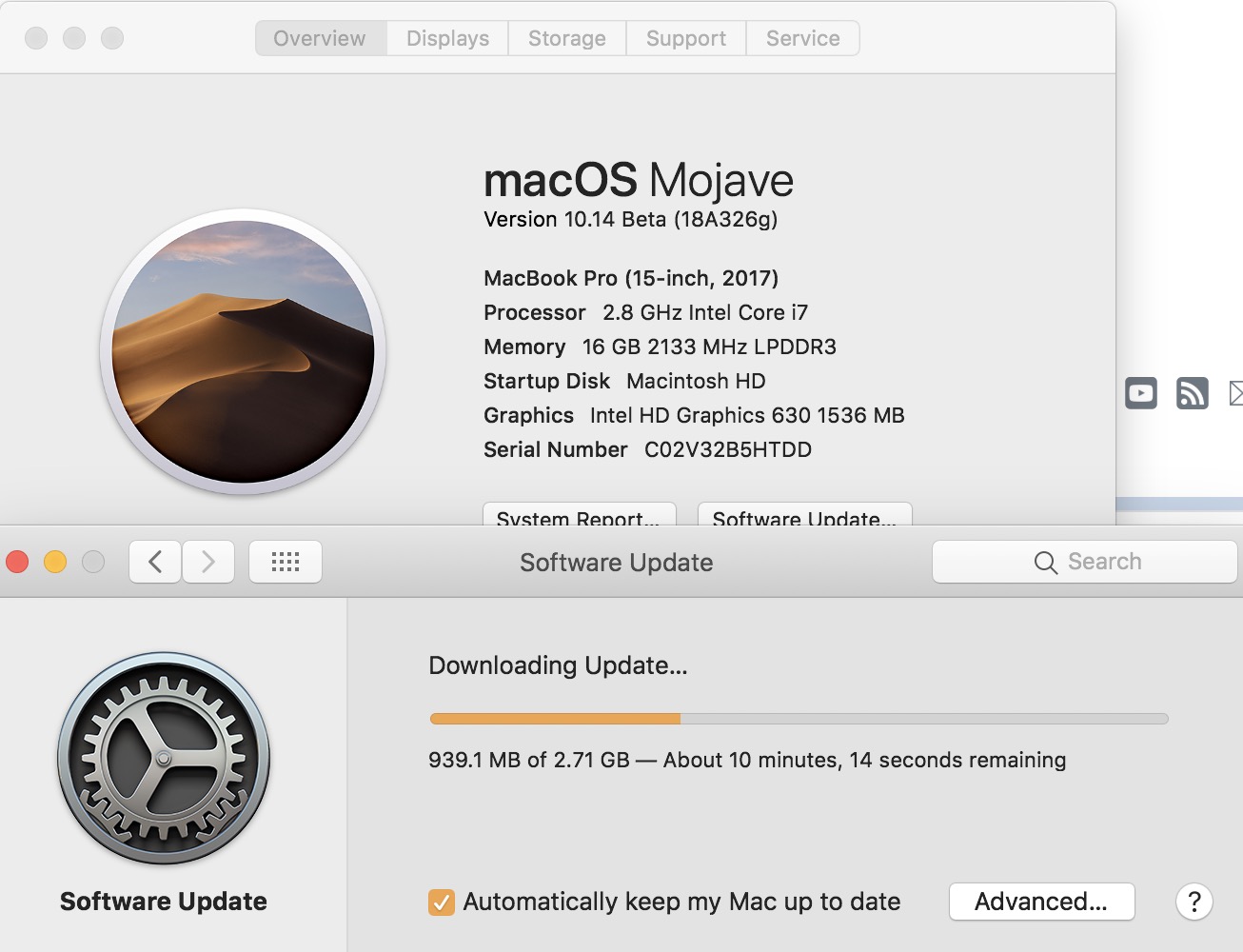1243x952 pixels.
Task: Go forward with the right chevron button
Action: click(208, 562)
